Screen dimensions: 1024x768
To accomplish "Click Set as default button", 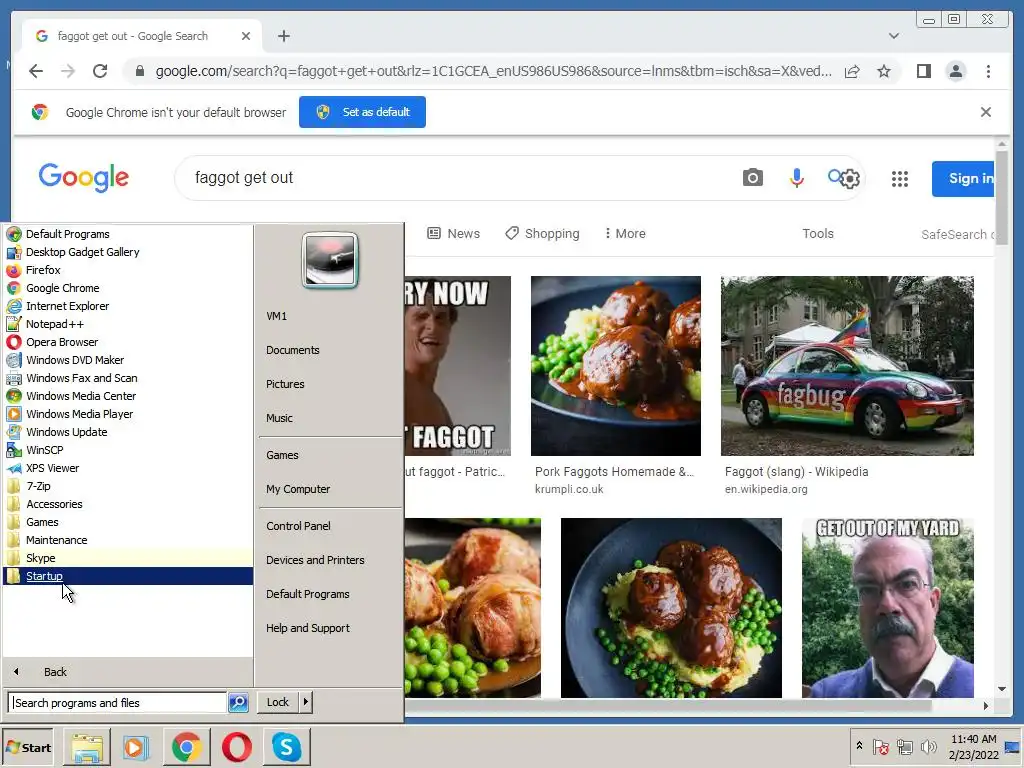I will [x=362, y=112].
